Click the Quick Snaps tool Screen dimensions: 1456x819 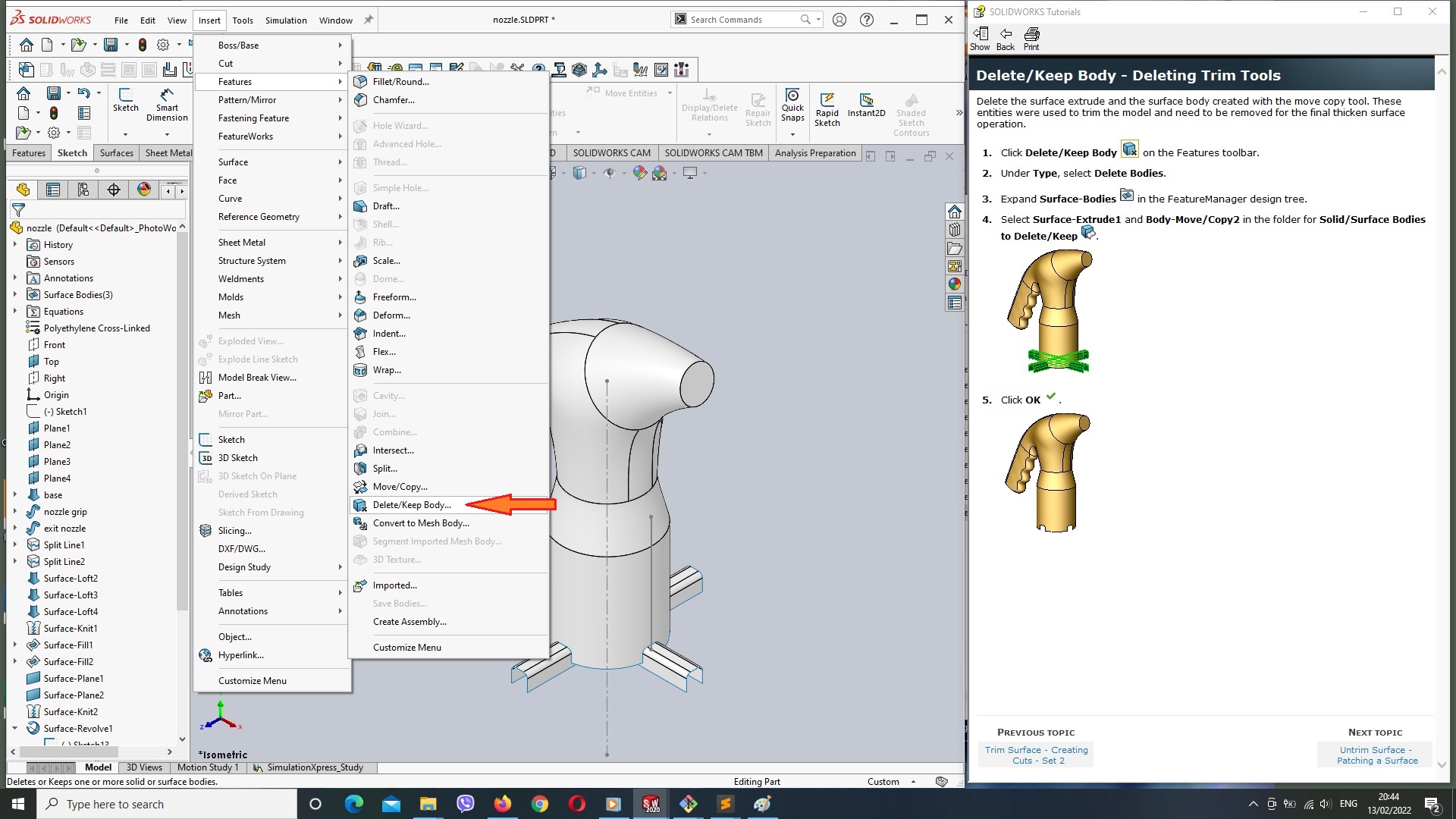click(792, 104)
